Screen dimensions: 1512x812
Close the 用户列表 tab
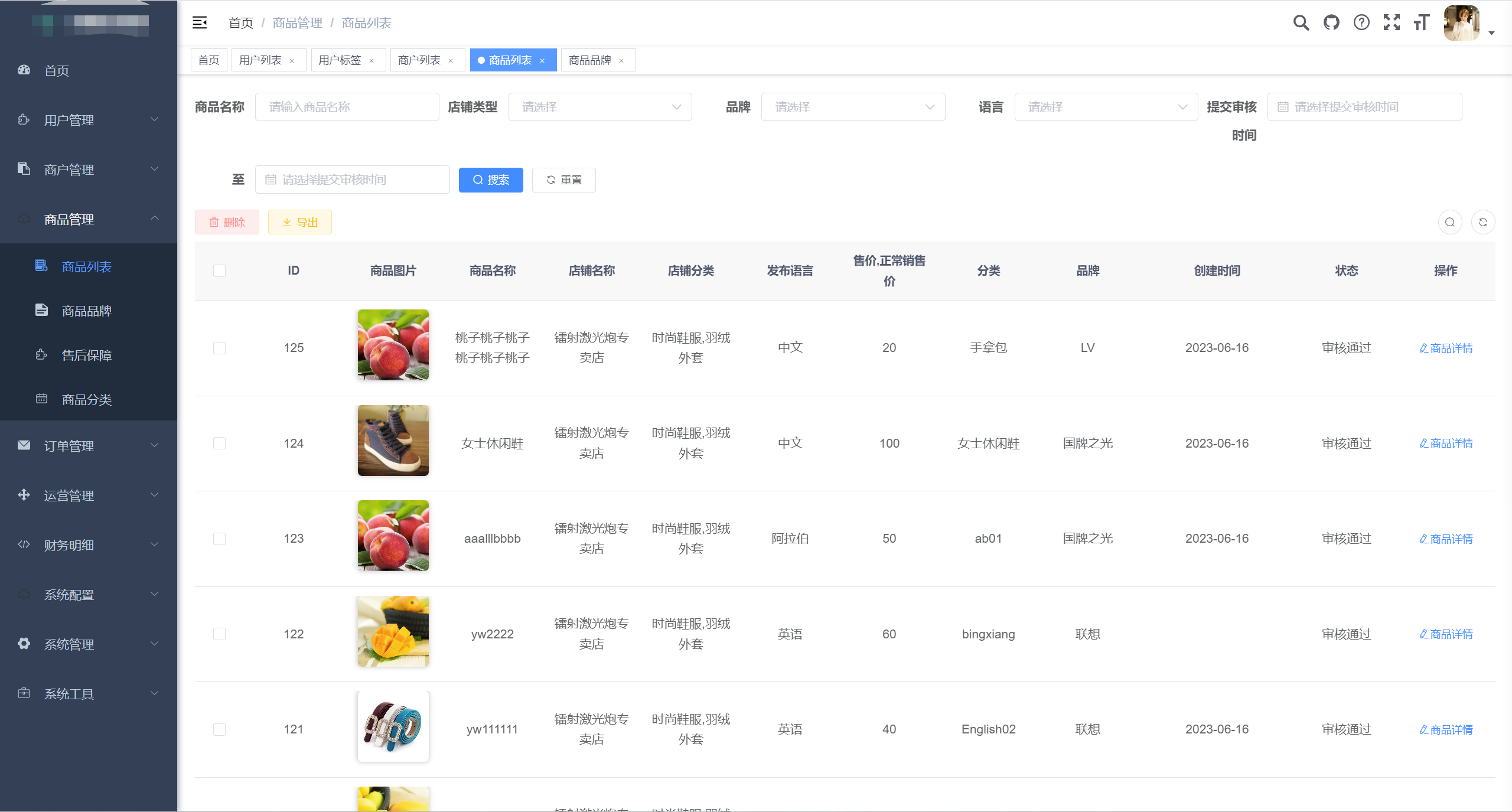(x=292, y=61)
